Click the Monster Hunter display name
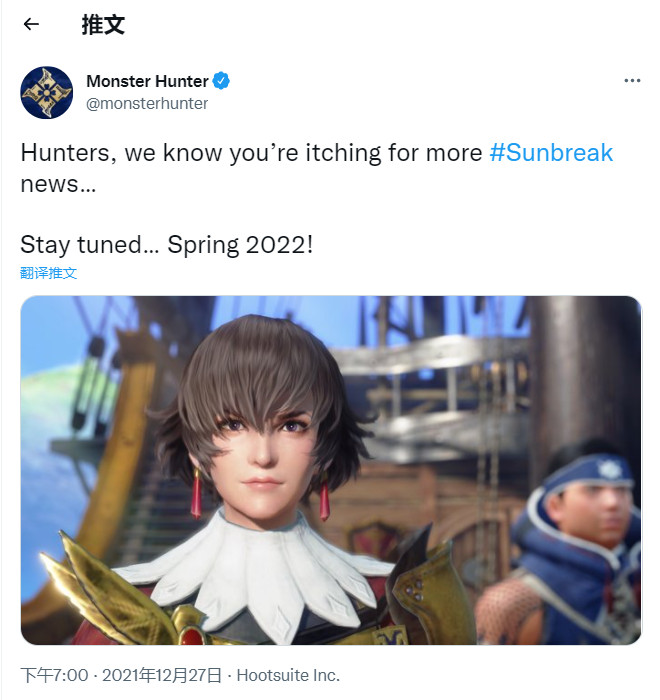Viewport: 660px width, 700px height. 147,81
